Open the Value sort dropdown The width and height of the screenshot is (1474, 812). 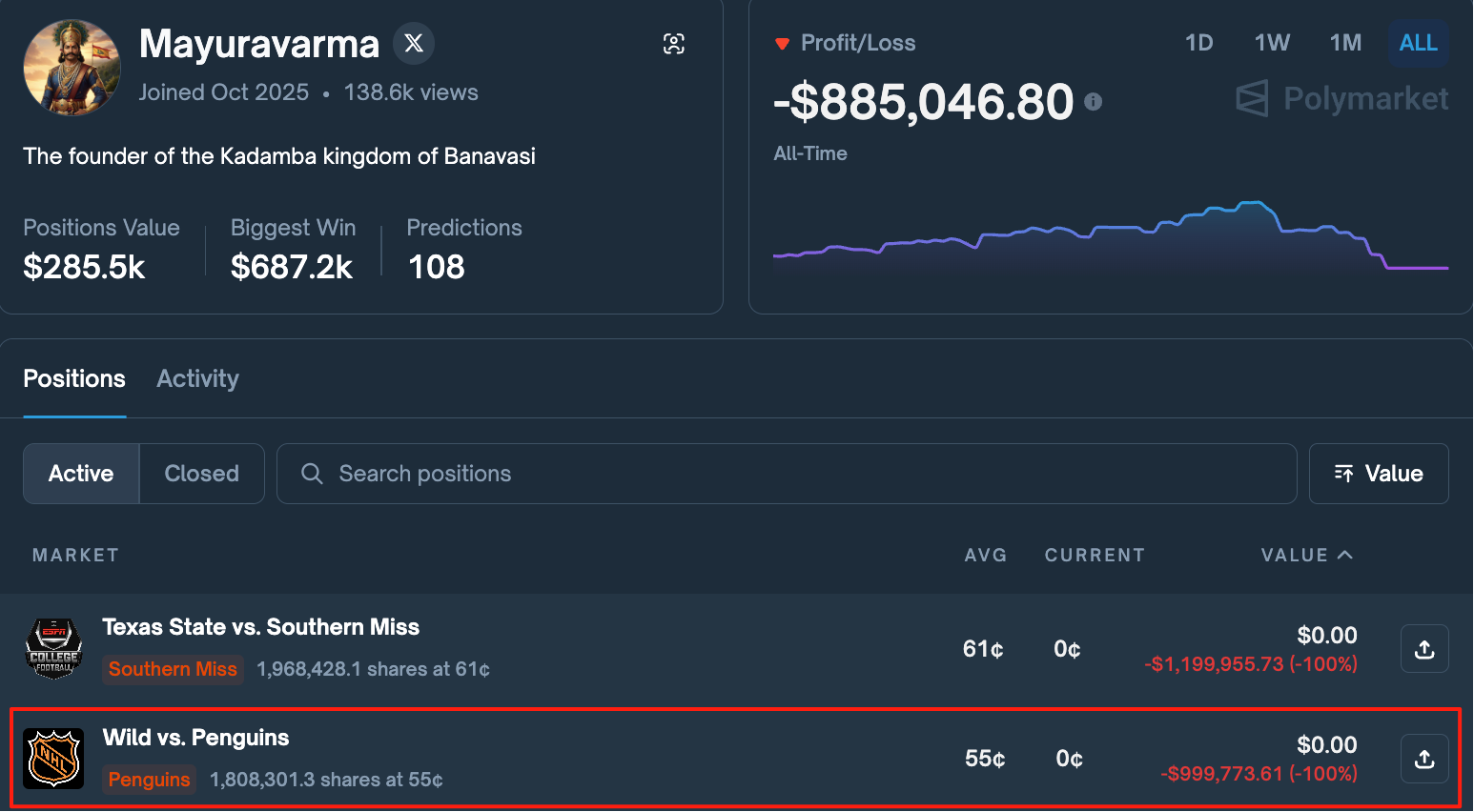coord(1379,473)
